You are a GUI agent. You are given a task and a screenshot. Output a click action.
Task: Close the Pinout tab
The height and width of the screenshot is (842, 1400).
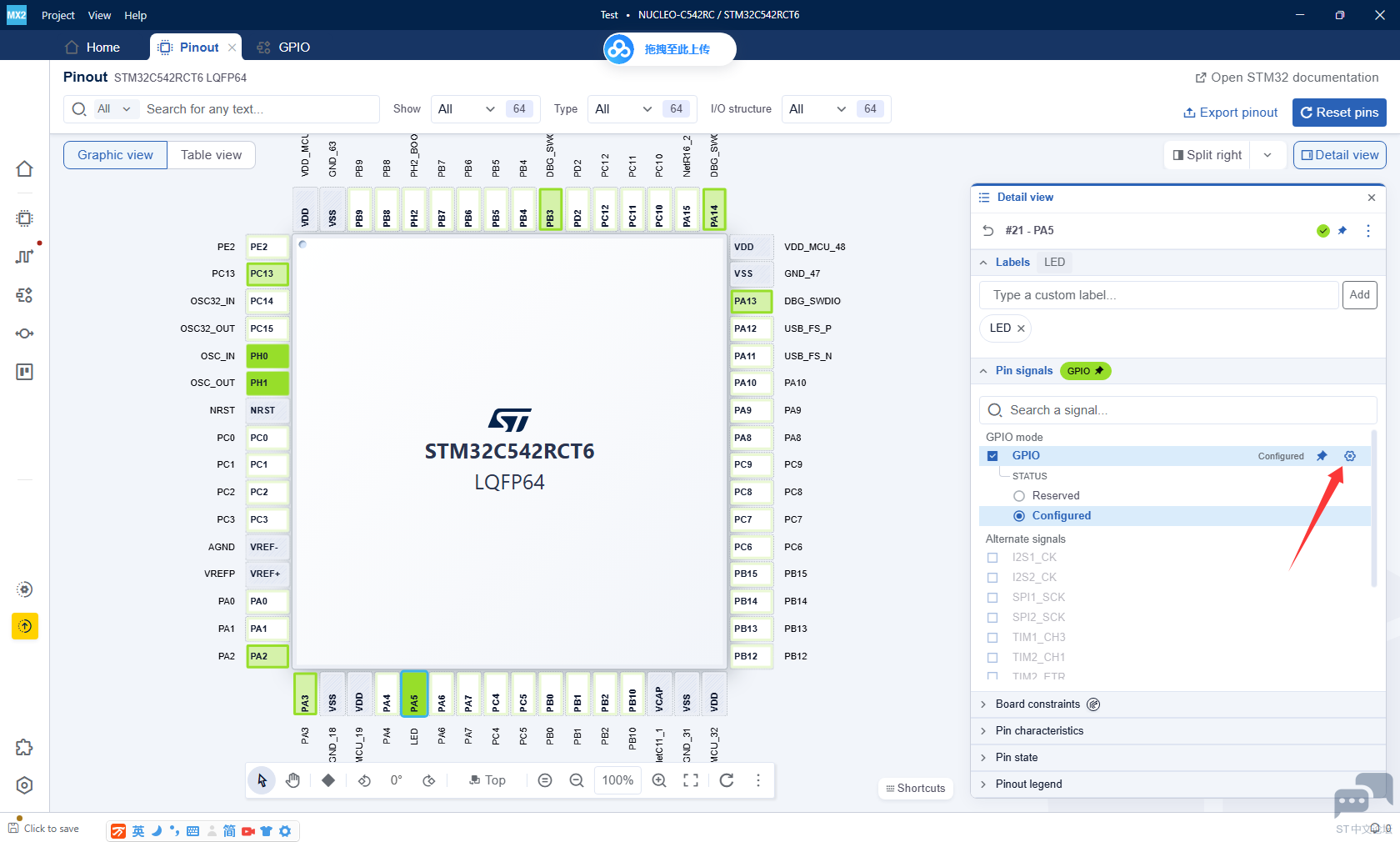pos(232,48)
